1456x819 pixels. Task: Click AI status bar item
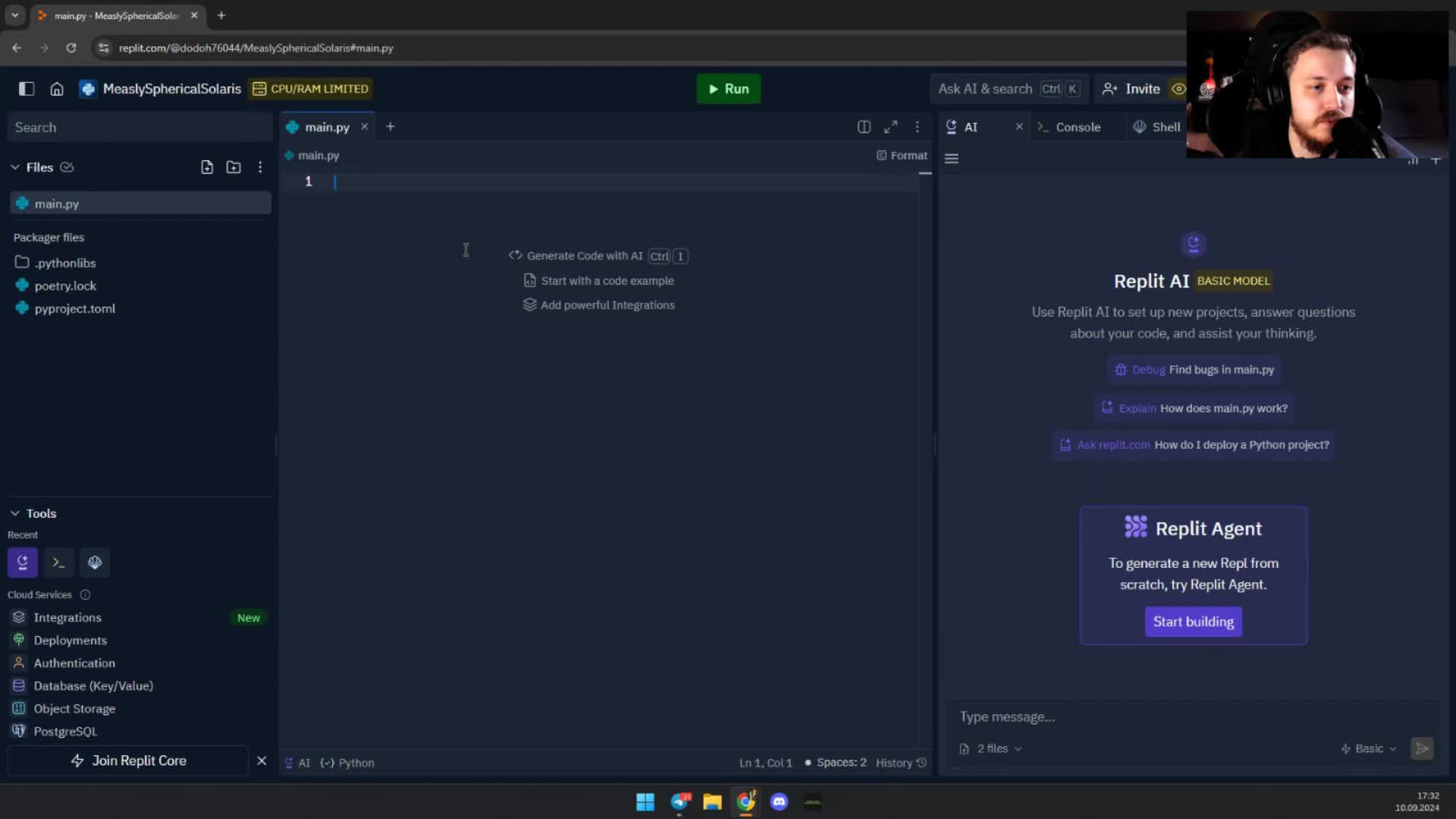click(x=297, y=763)
